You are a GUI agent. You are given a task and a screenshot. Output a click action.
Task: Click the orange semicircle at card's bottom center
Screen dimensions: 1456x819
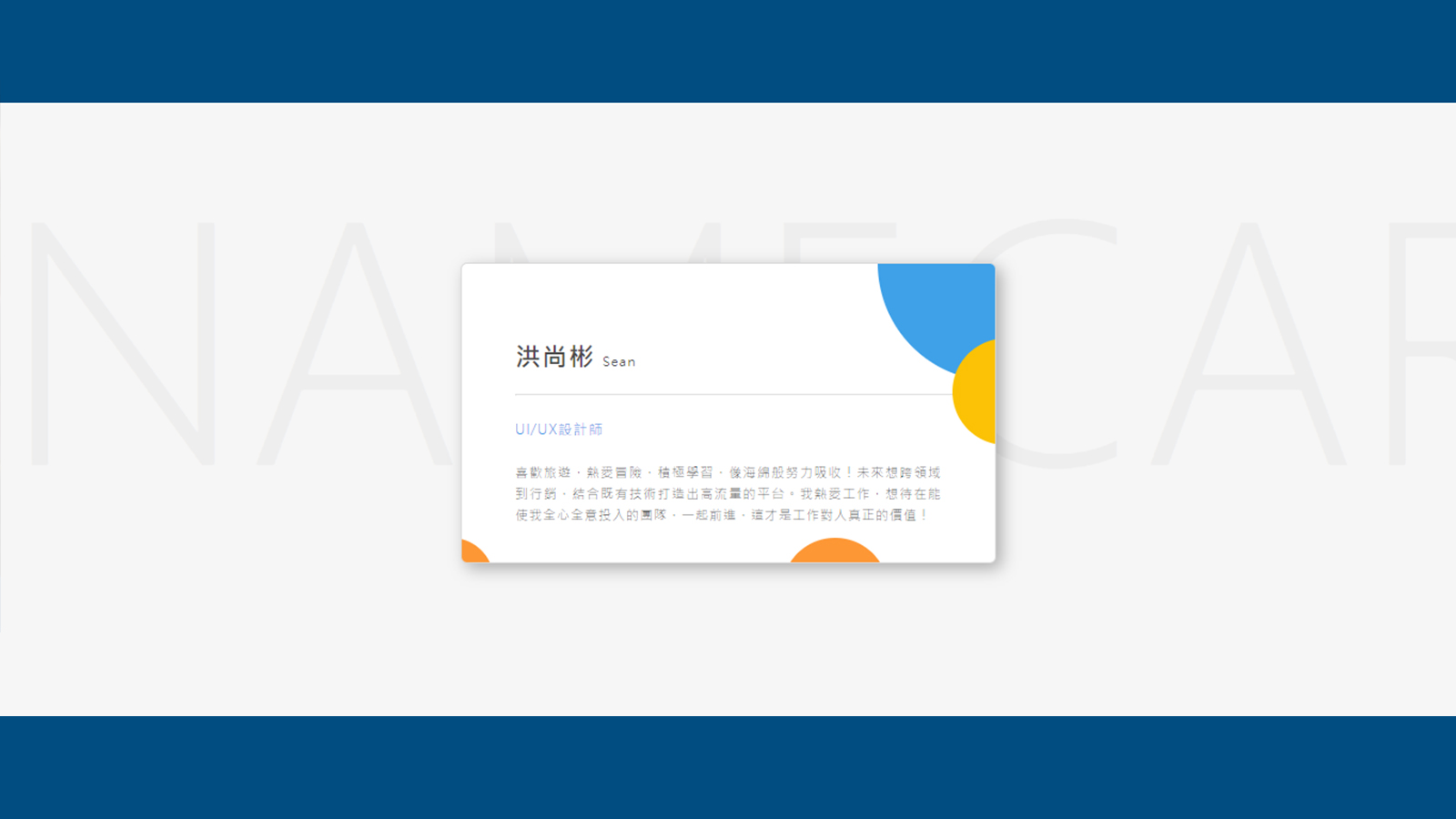[x=834, y=551]
